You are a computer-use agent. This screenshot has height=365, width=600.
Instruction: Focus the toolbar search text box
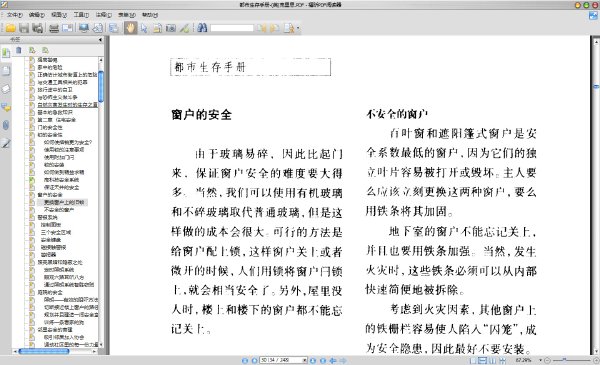point(232,28)
